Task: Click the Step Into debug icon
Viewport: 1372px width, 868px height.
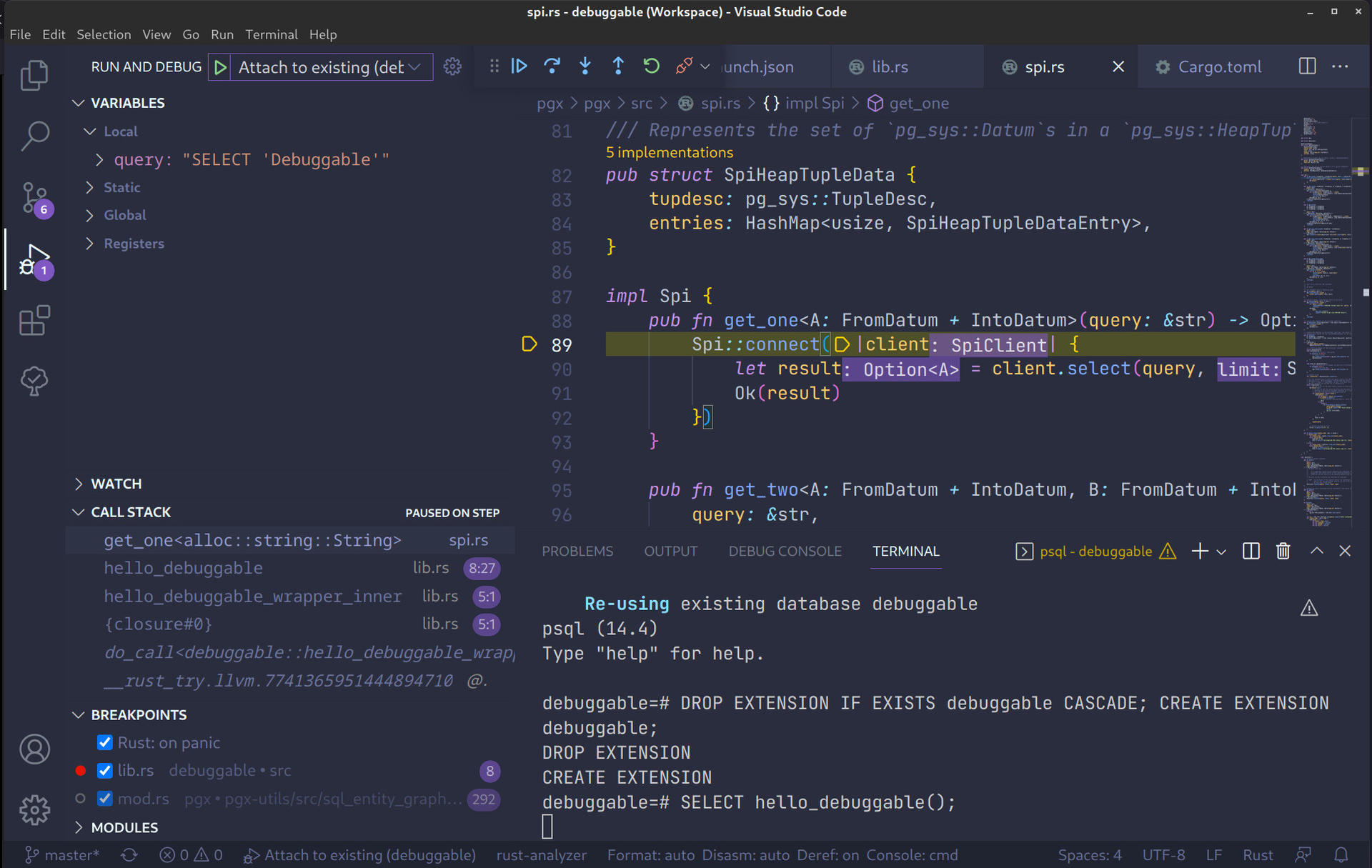Action: click(585, 66)
